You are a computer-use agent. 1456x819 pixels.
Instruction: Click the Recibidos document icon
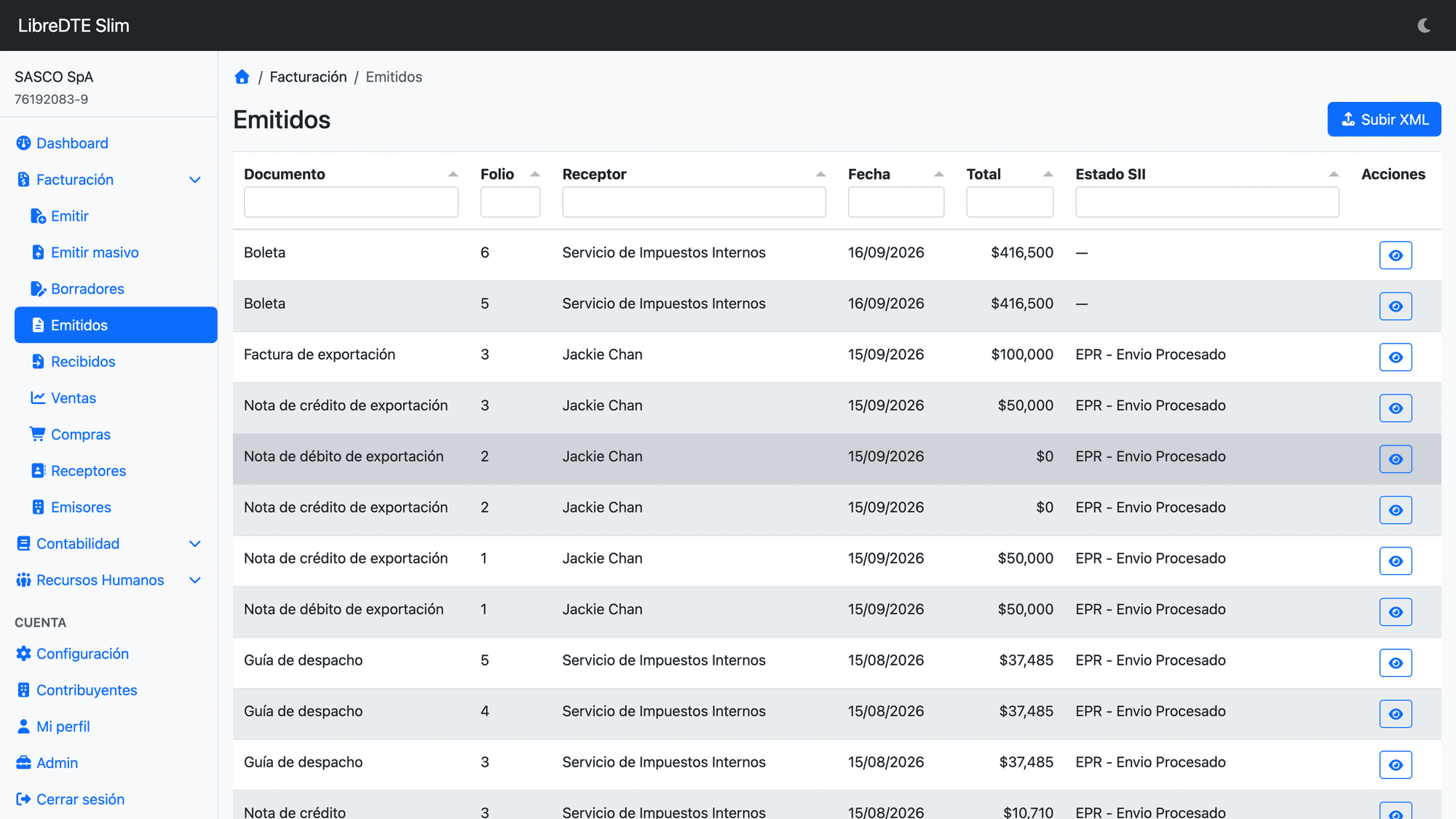coord(38,362)
